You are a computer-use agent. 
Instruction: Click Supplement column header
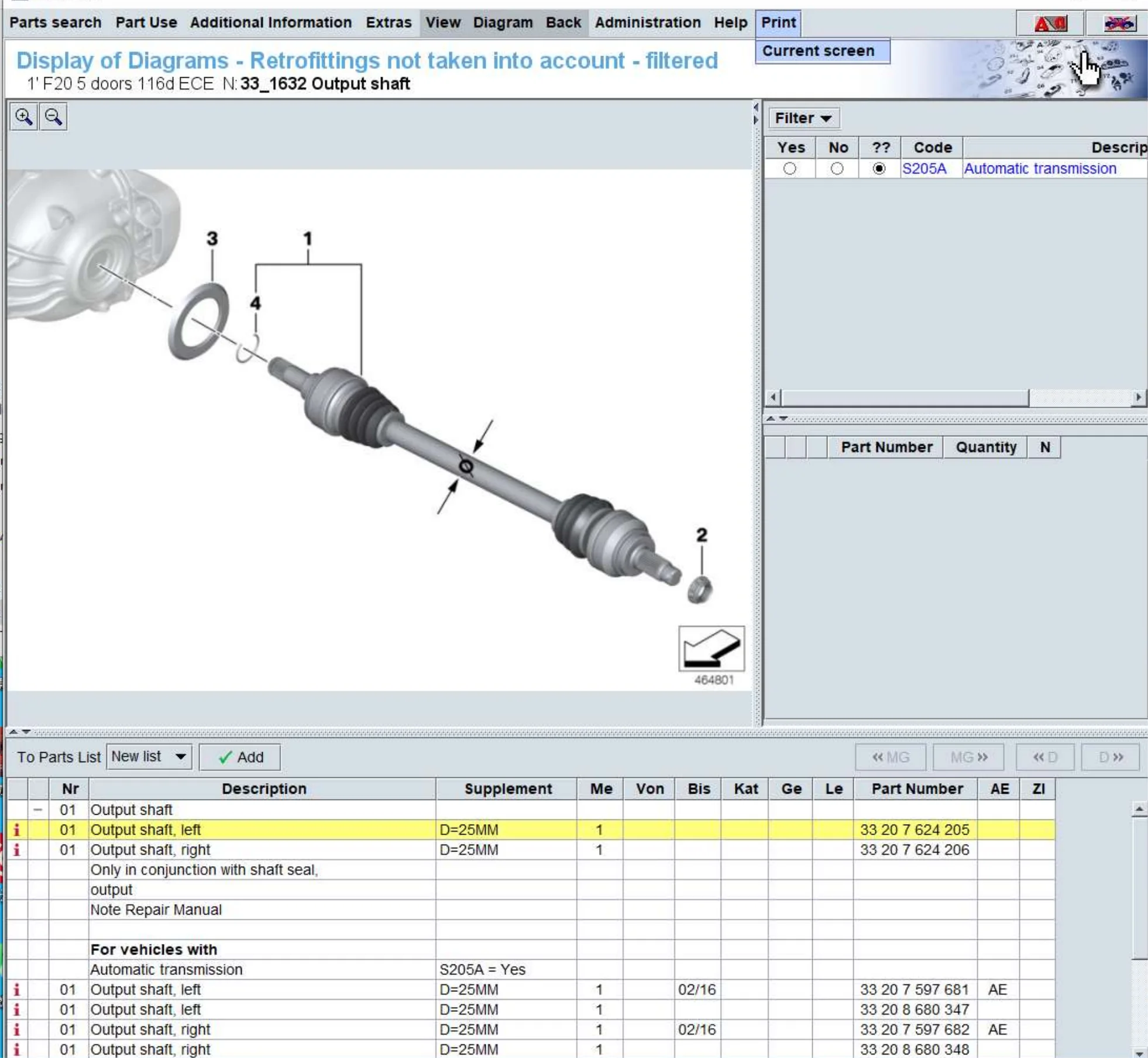pyautogui.click(x=507, y=789)
